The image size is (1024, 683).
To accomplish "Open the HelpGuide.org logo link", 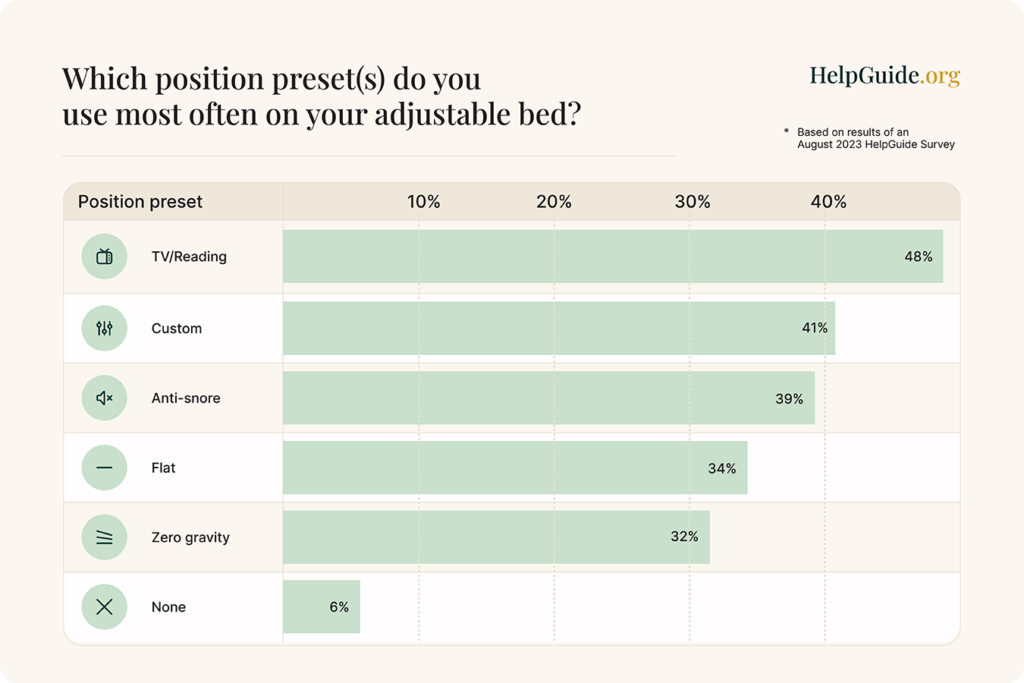I will click(884, 76).
